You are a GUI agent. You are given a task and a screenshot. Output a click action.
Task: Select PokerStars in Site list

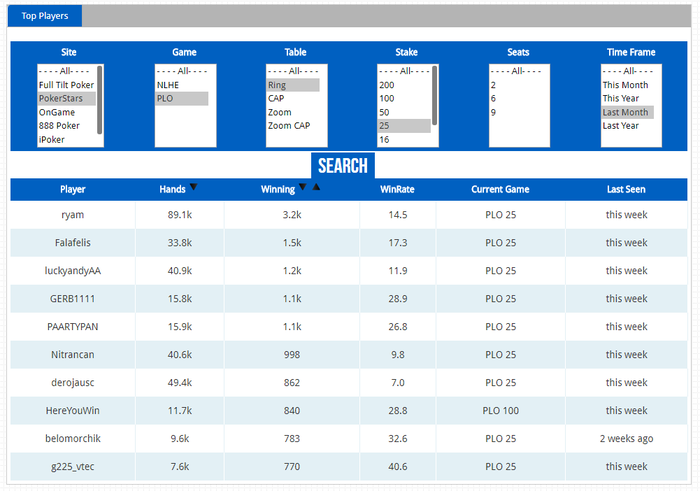click(67, 98)
